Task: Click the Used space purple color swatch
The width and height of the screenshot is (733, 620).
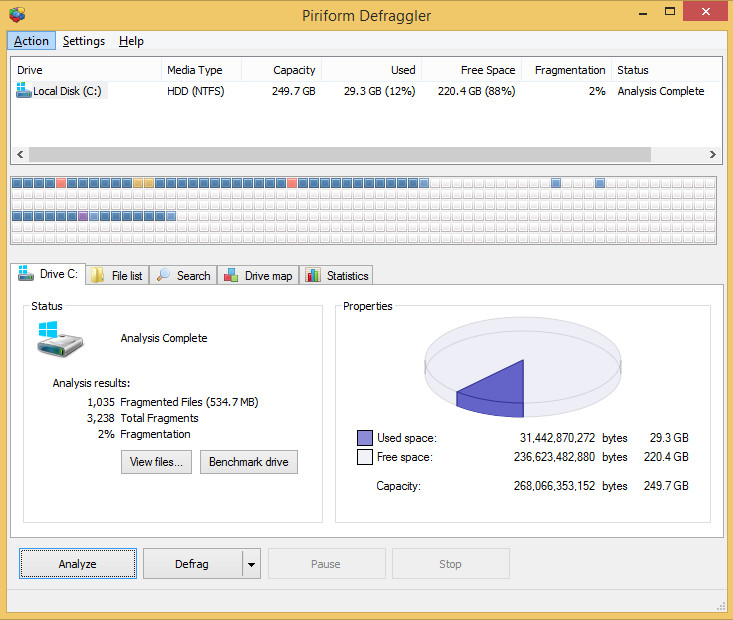Action: (x=365, y=438)
